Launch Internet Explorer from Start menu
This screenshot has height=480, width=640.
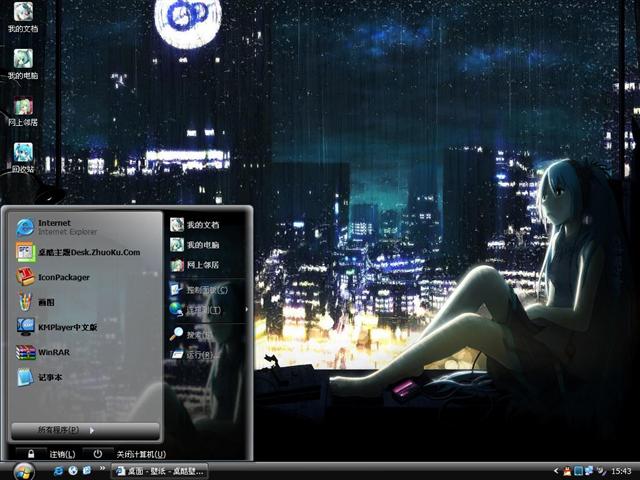(x=85, y=227)
